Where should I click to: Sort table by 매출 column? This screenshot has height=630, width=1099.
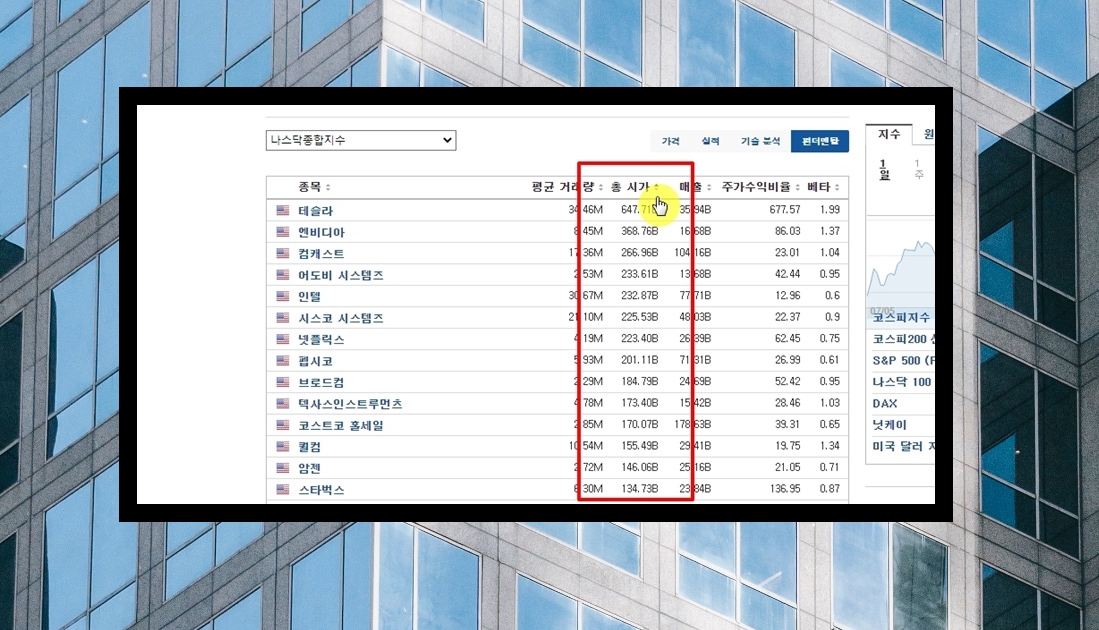(x=691, y=187)
